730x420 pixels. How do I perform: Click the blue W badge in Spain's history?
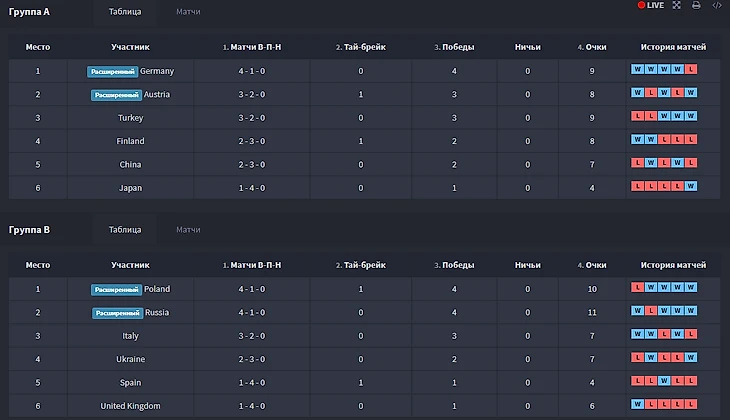664,381
